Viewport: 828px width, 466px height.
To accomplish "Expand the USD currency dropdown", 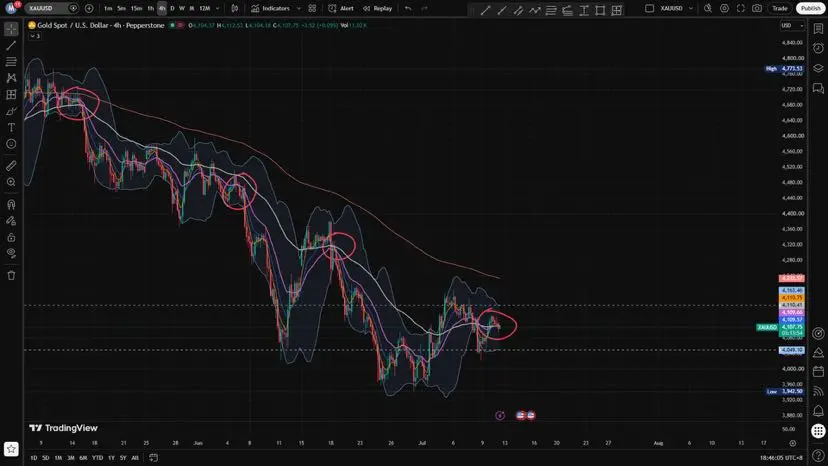I will [792, 25].
